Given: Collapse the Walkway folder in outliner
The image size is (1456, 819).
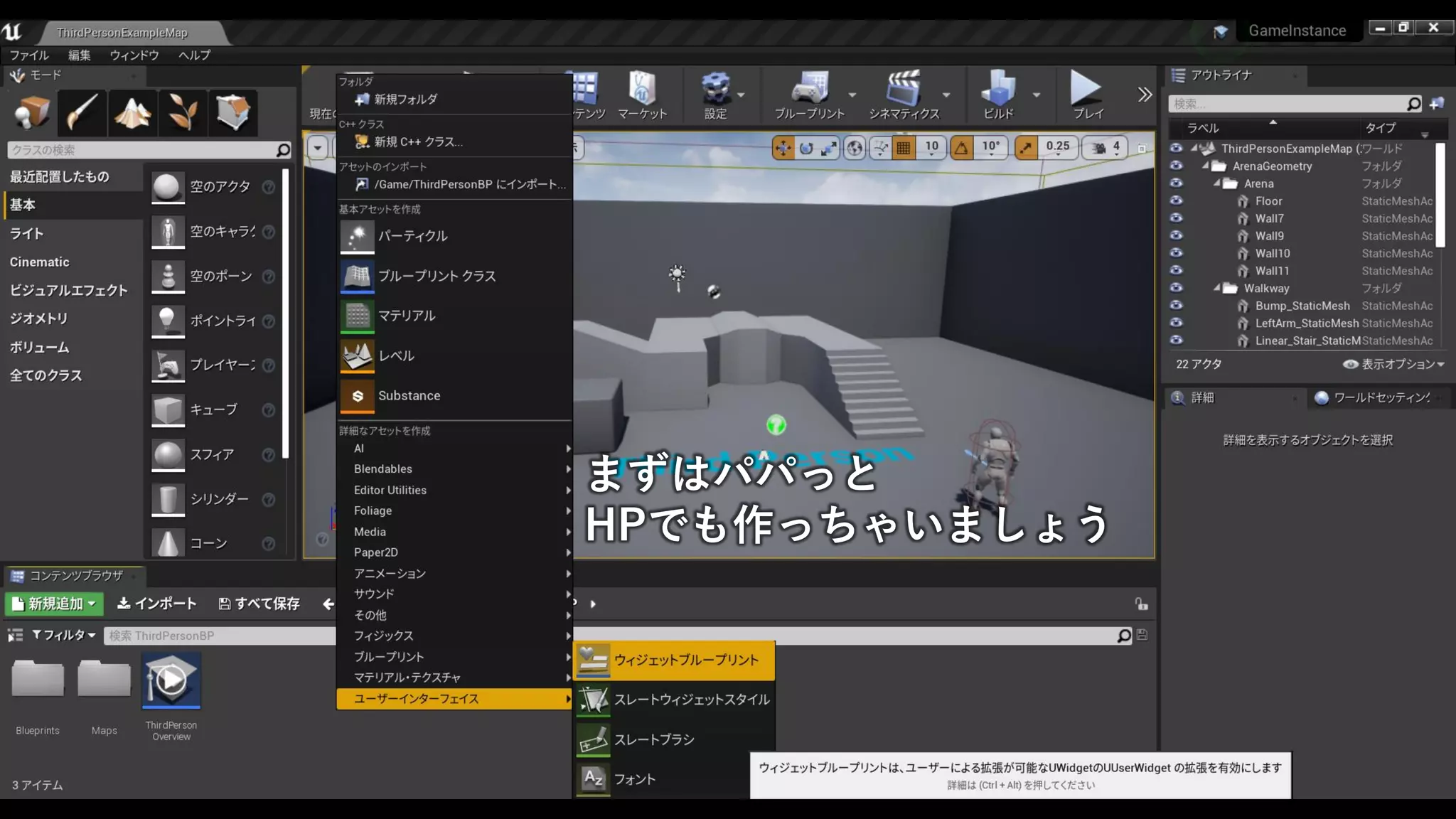Looking at the screenshot, I should pos(1217,288).
